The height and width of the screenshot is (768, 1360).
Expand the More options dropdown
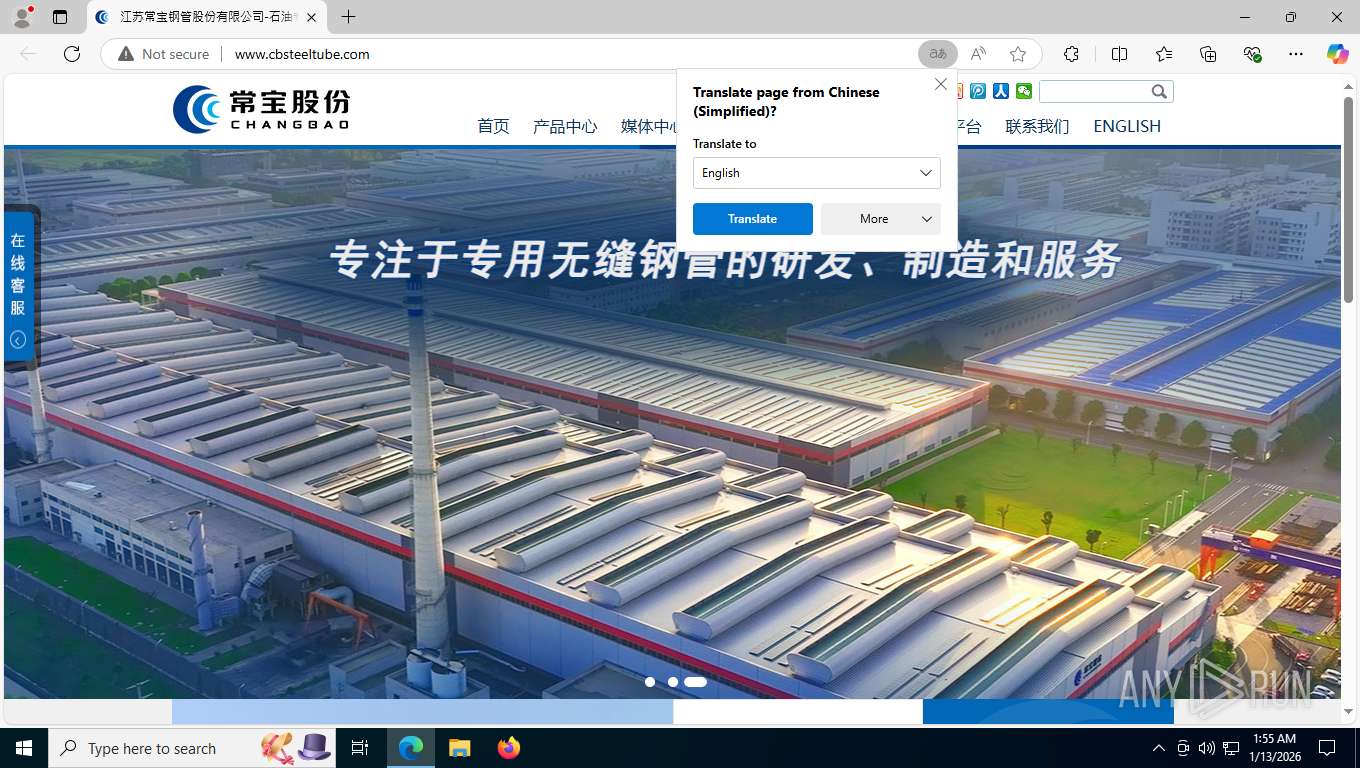881,219
